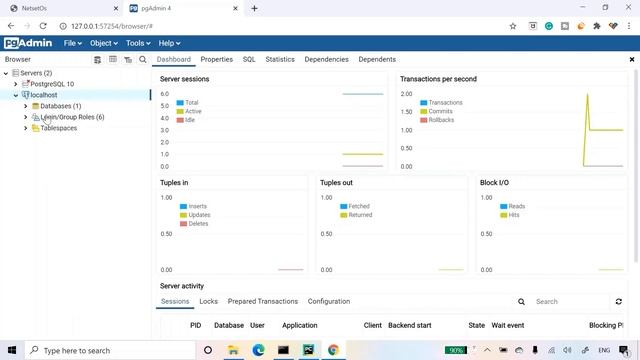
Task: Switch to the Dependencies tab
Action: coord(327,60)
